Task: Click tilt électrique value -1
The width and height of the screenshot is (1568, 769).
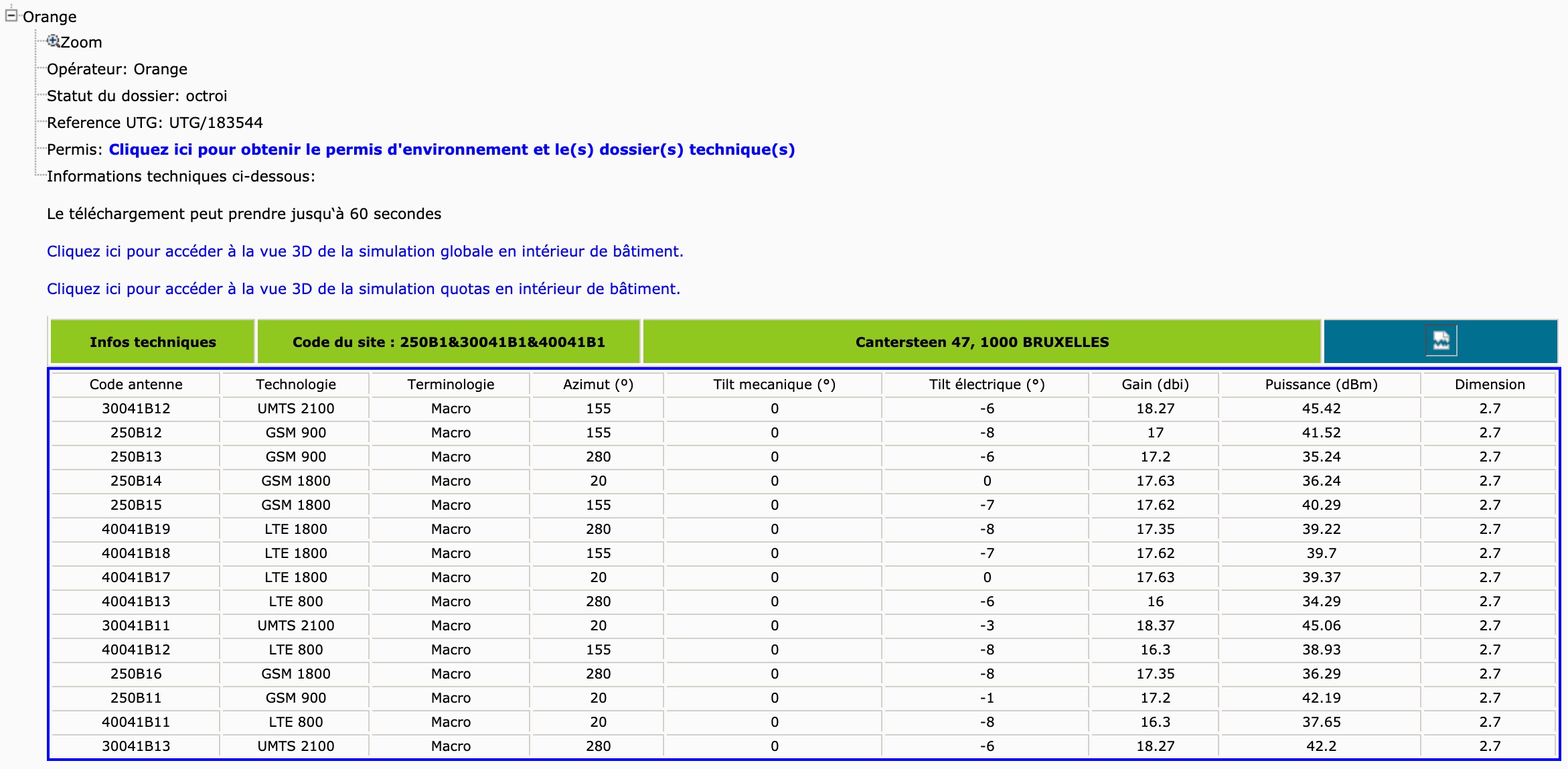Action: click(987, 698)
